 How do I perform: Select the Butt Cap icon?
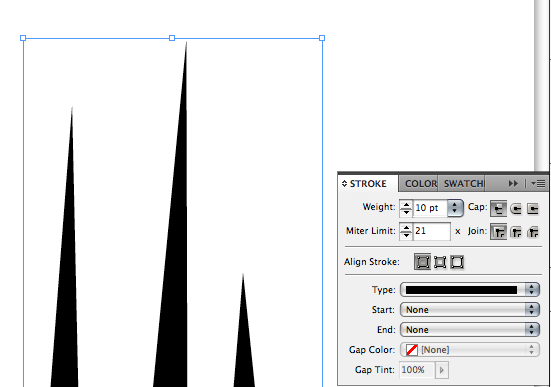[498, 208]
